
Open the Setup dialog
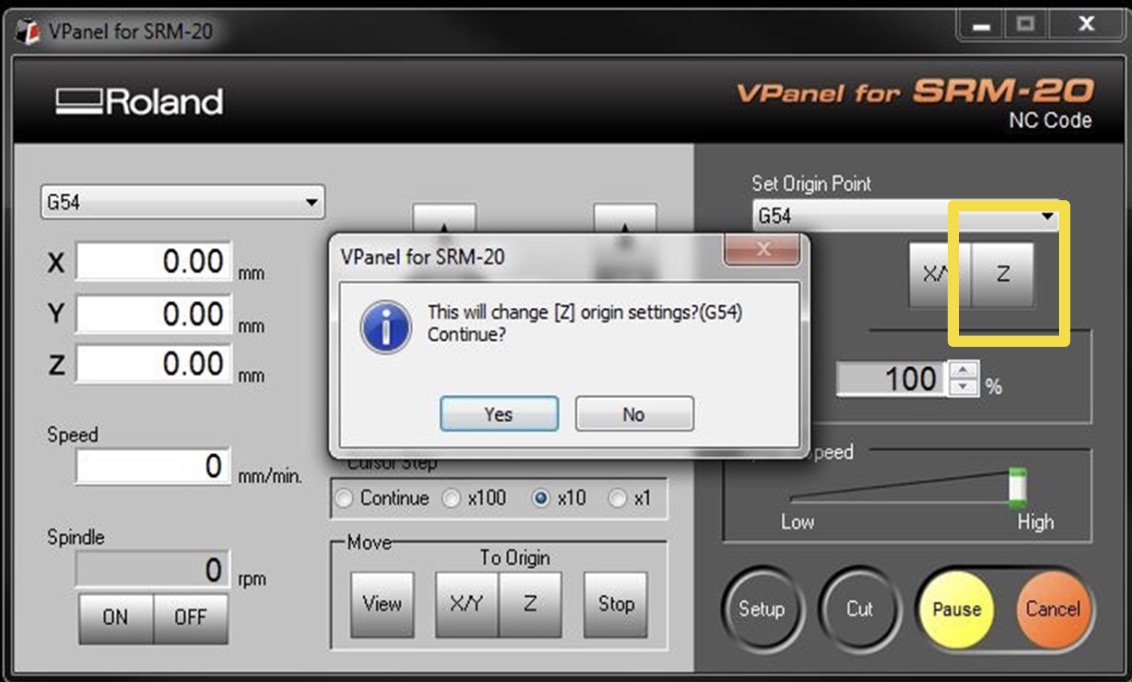click(762, 609)
